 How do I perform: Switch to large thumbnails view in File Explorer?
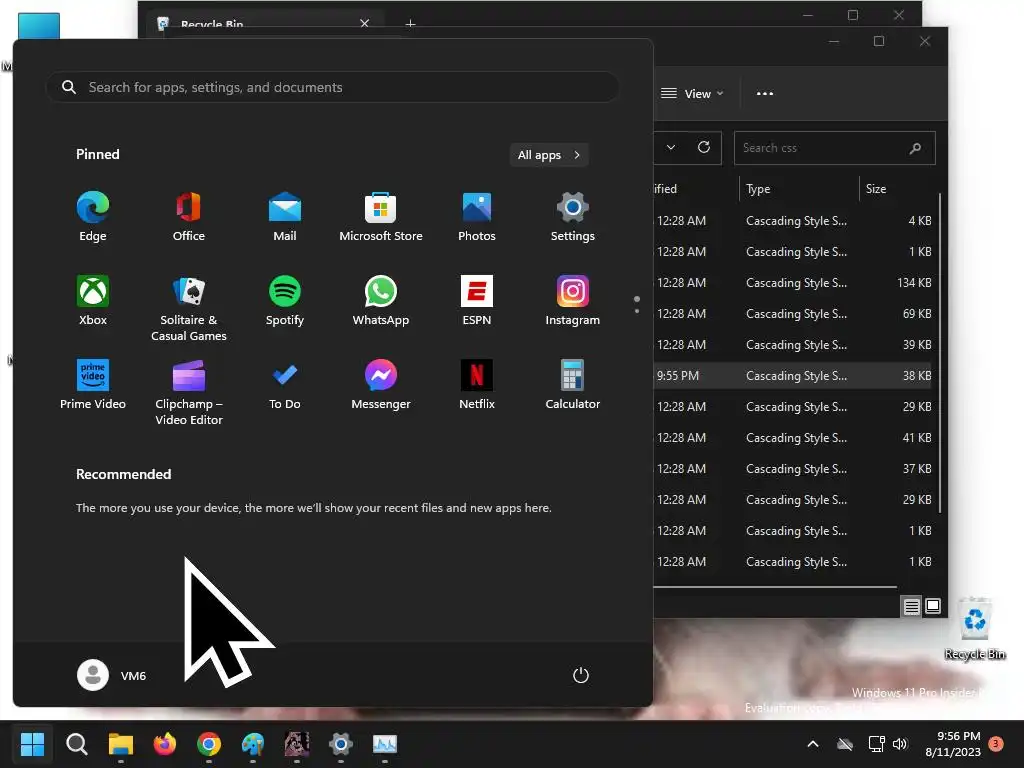point(933,607)
